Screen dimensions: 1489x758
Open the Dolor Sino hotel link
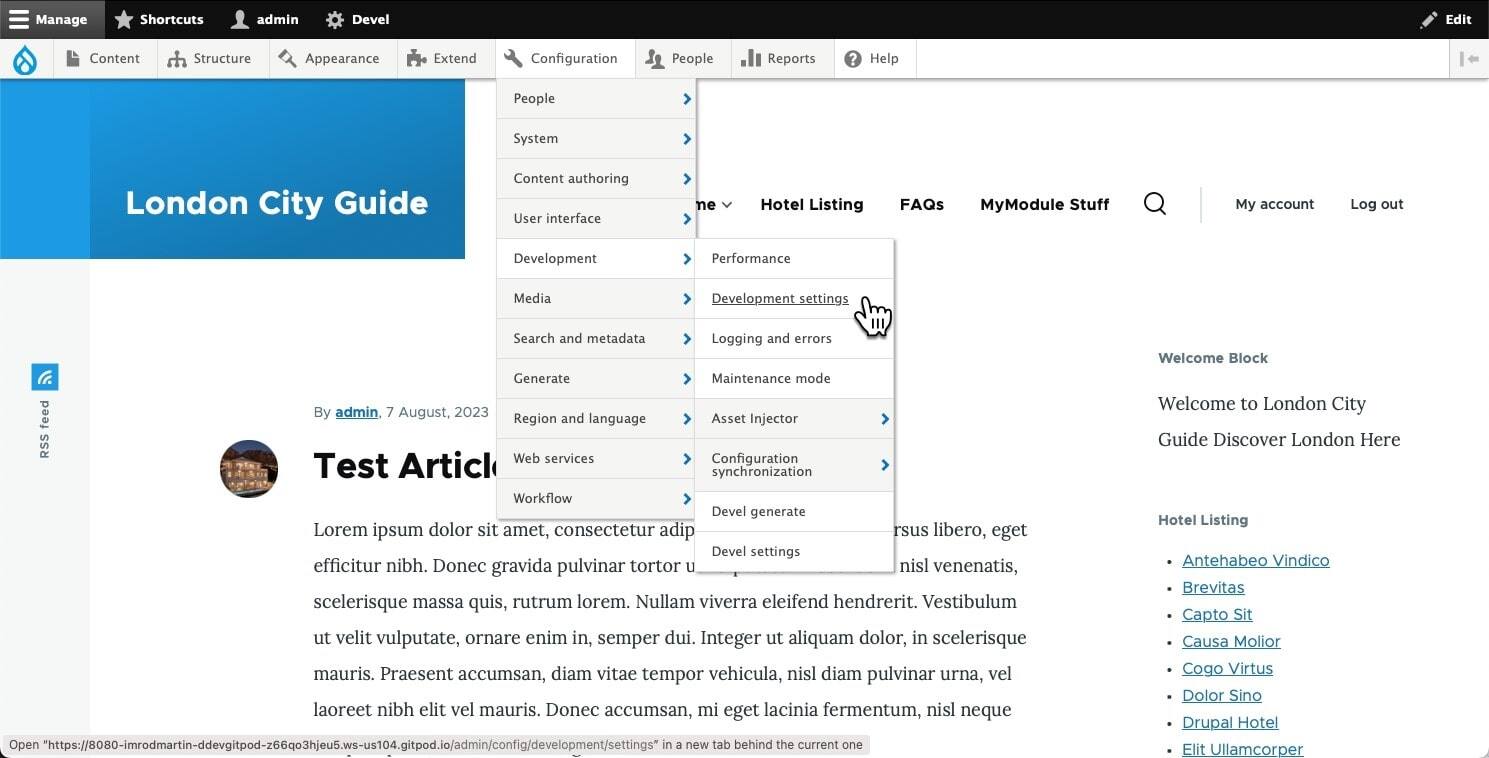point(1222,696)
